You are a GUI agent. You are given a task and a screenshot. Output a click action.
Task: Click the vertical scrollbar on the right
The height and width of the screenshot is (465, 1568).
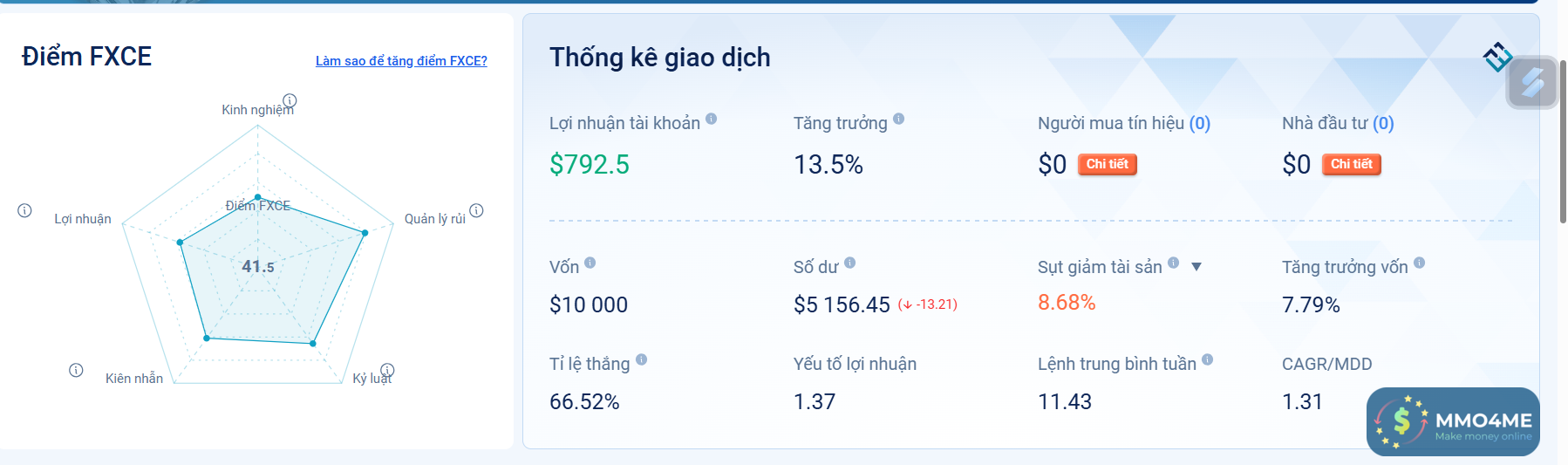pyautogui.click(x=1563, y=141)
